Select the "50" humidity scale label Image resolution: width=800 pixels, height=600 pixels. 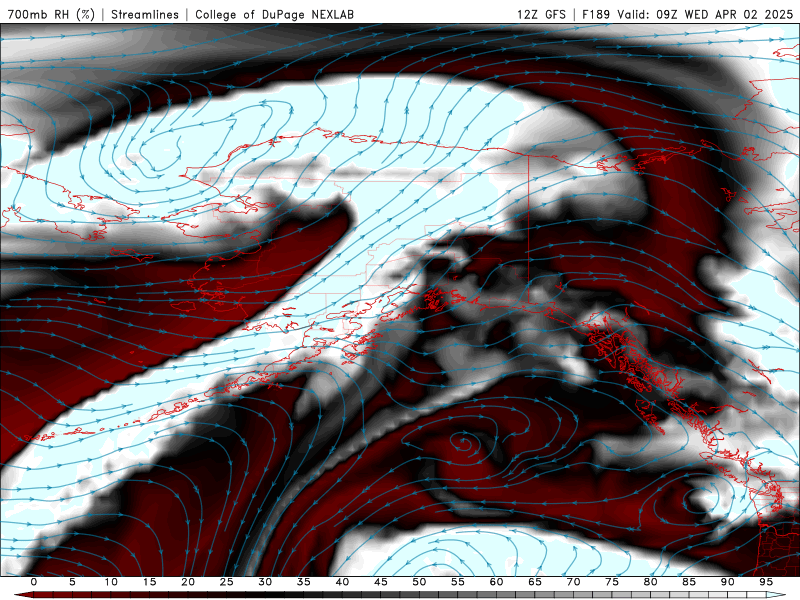[419, 582]
